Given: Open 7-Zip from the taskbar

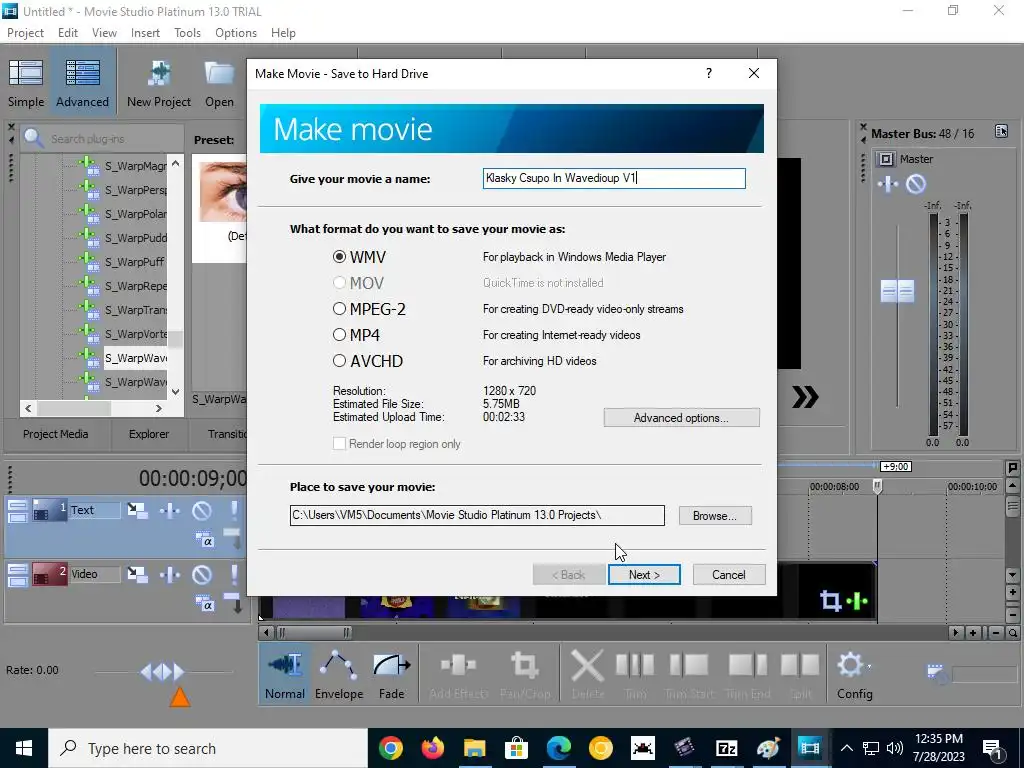Looking at the screenshot, I should [726, 748].
